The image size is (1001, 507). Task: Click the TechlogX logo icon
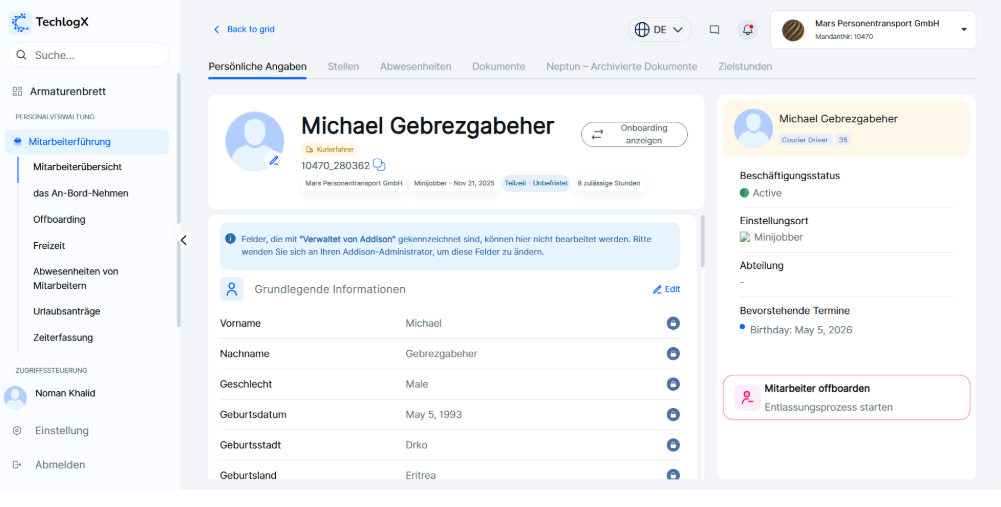20,21
